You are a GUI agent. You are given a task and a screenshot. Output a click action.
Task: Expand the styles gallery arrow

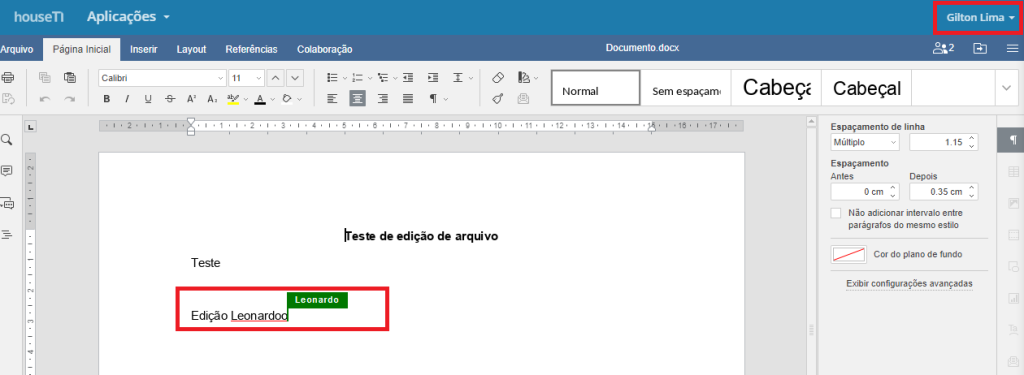coord(1006,88)
